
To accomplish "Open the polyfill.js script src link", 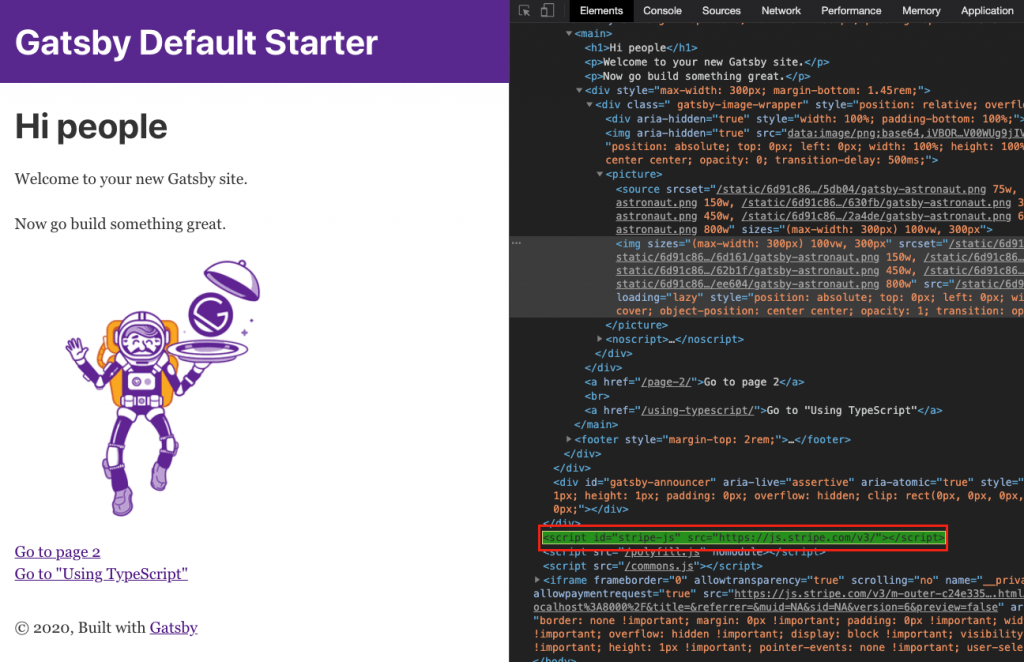I will (662, 552).
